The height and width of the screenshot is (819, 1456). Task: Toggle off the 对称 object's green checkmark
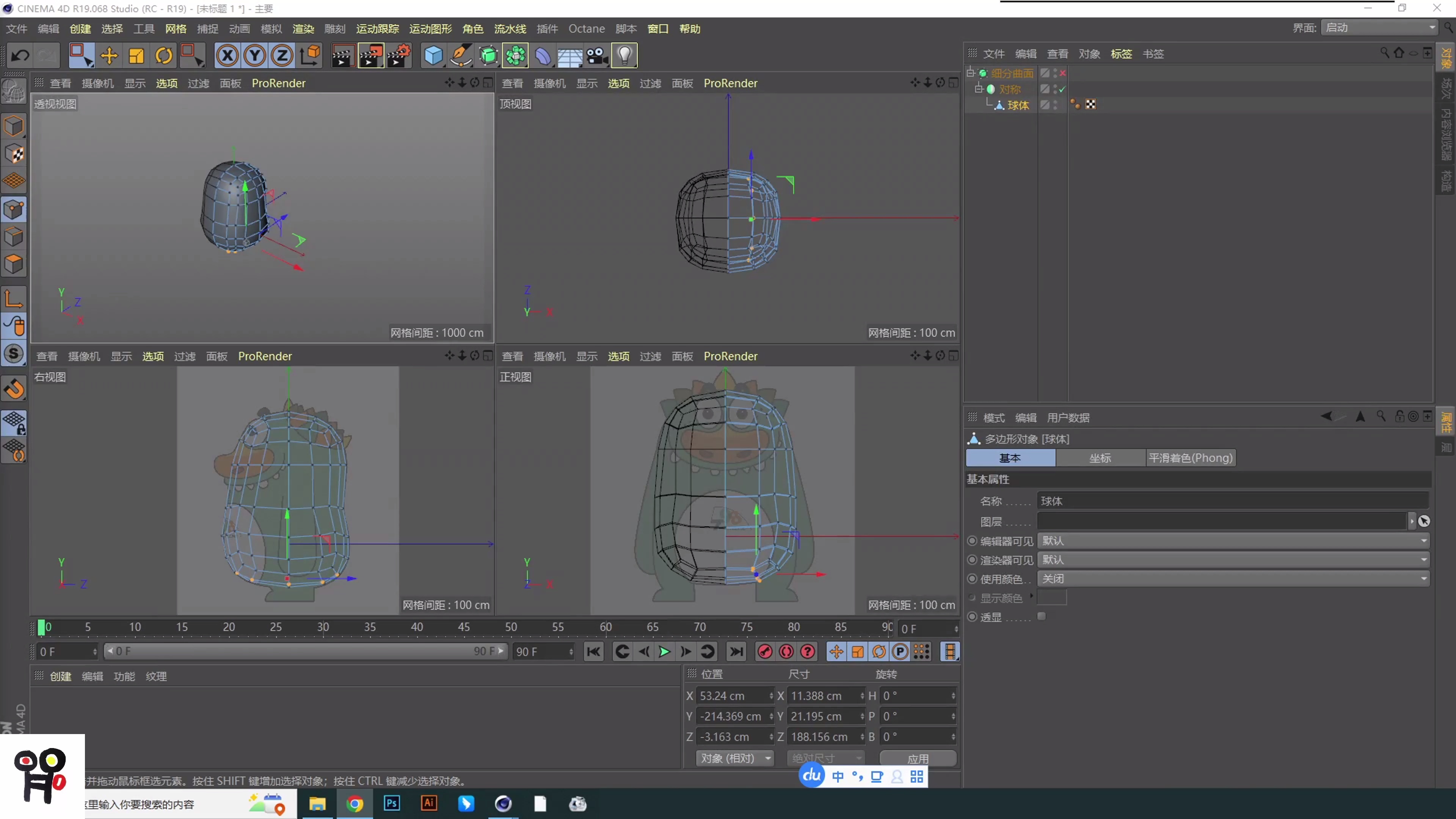[1062, 89]
